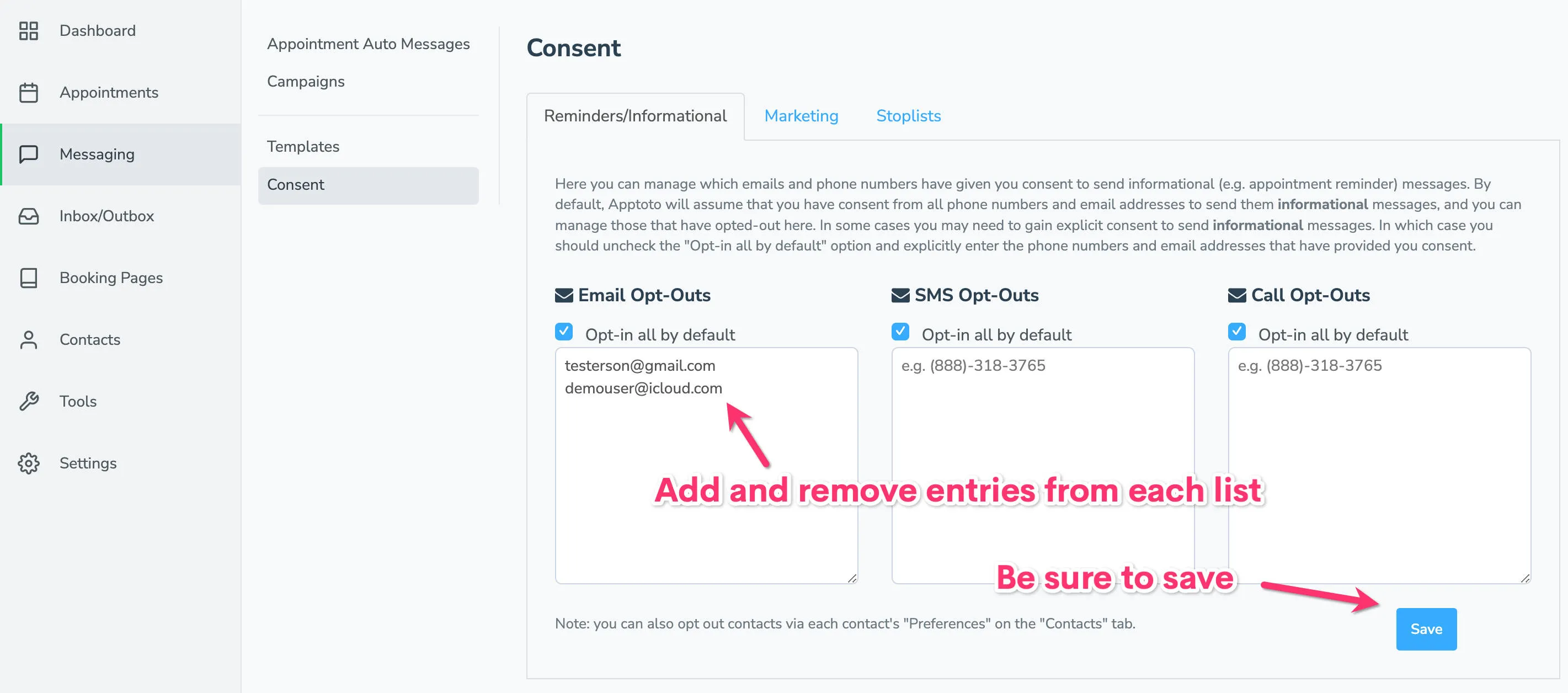
Task: Switch to the Marketing tab
Action: 802,116
